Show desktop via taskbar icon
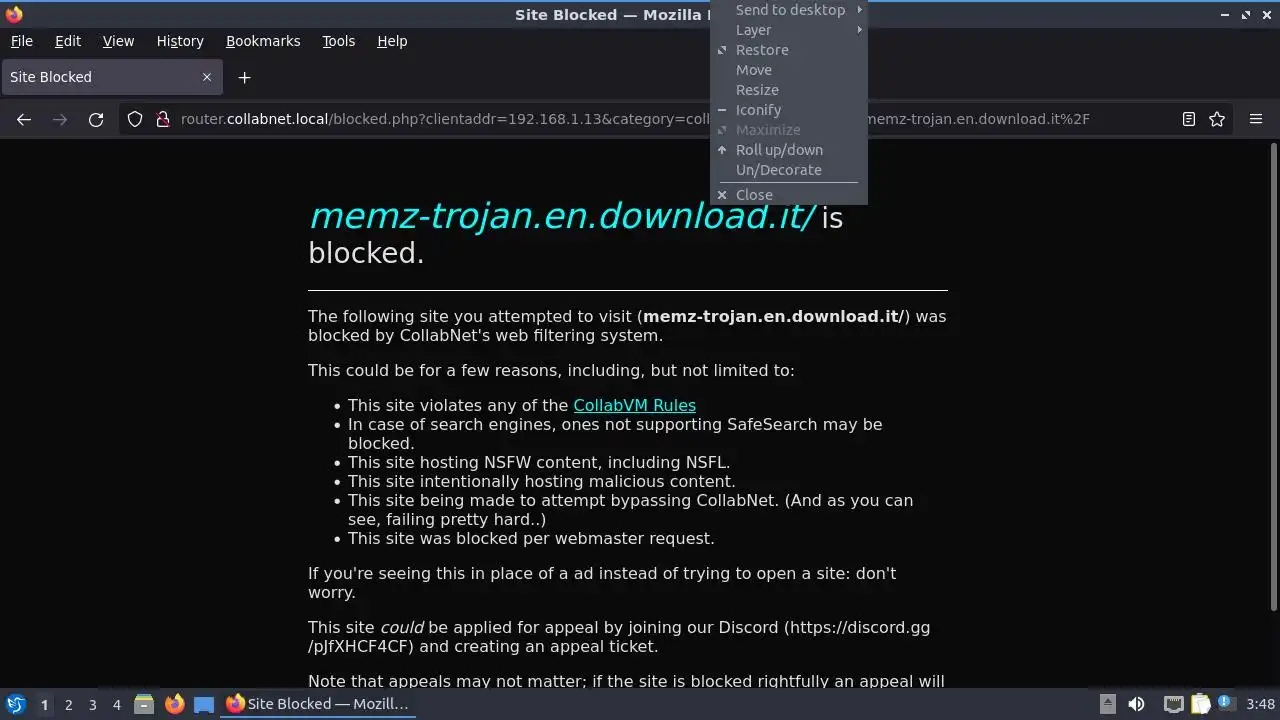The image size is (1280, 720). pos(204,704)
